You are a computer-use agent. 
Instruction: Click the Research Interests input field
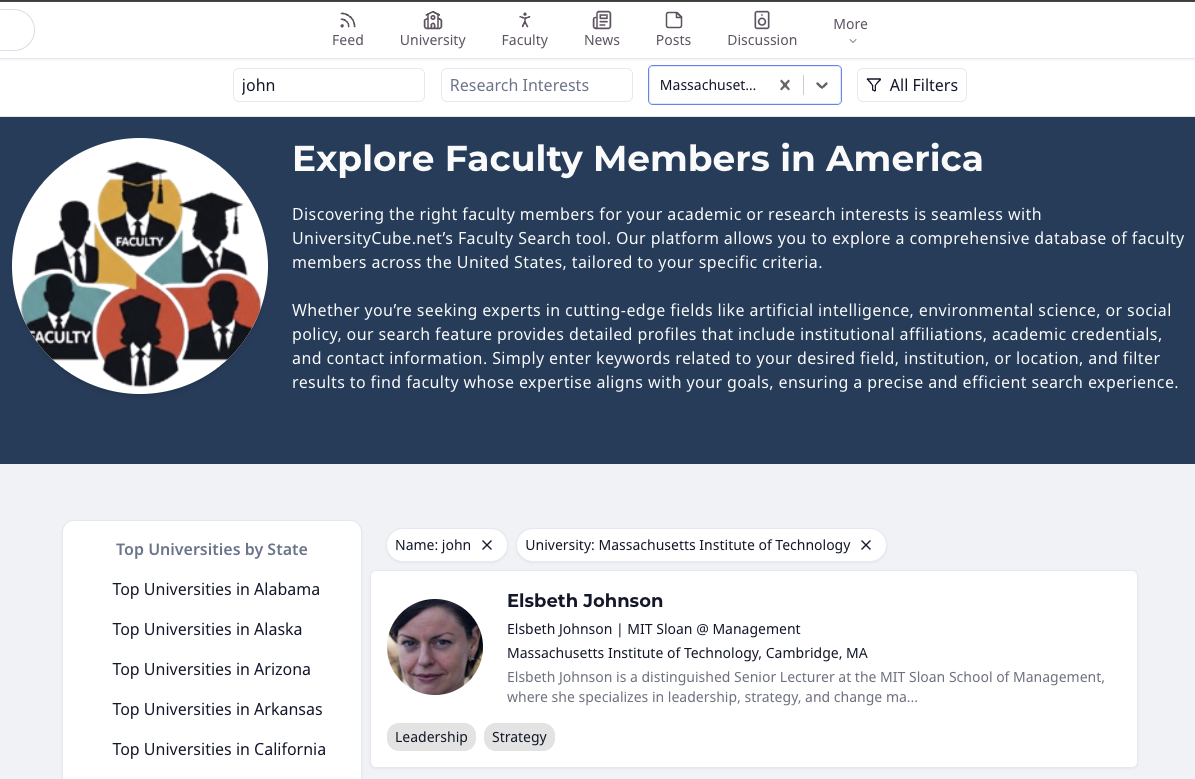tap(537, 85)
